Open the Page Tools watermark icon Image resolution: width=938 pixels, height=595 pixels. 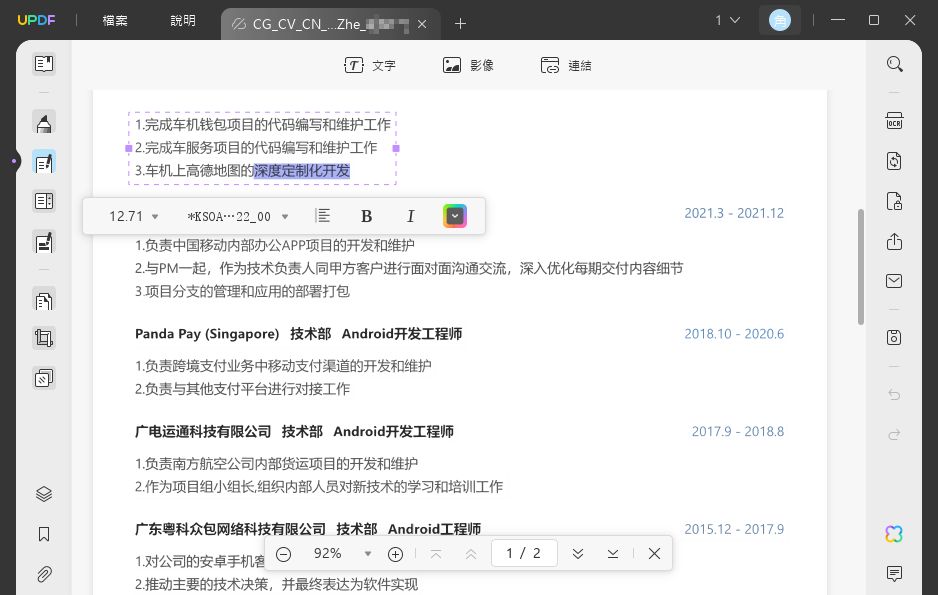[44, 378]
